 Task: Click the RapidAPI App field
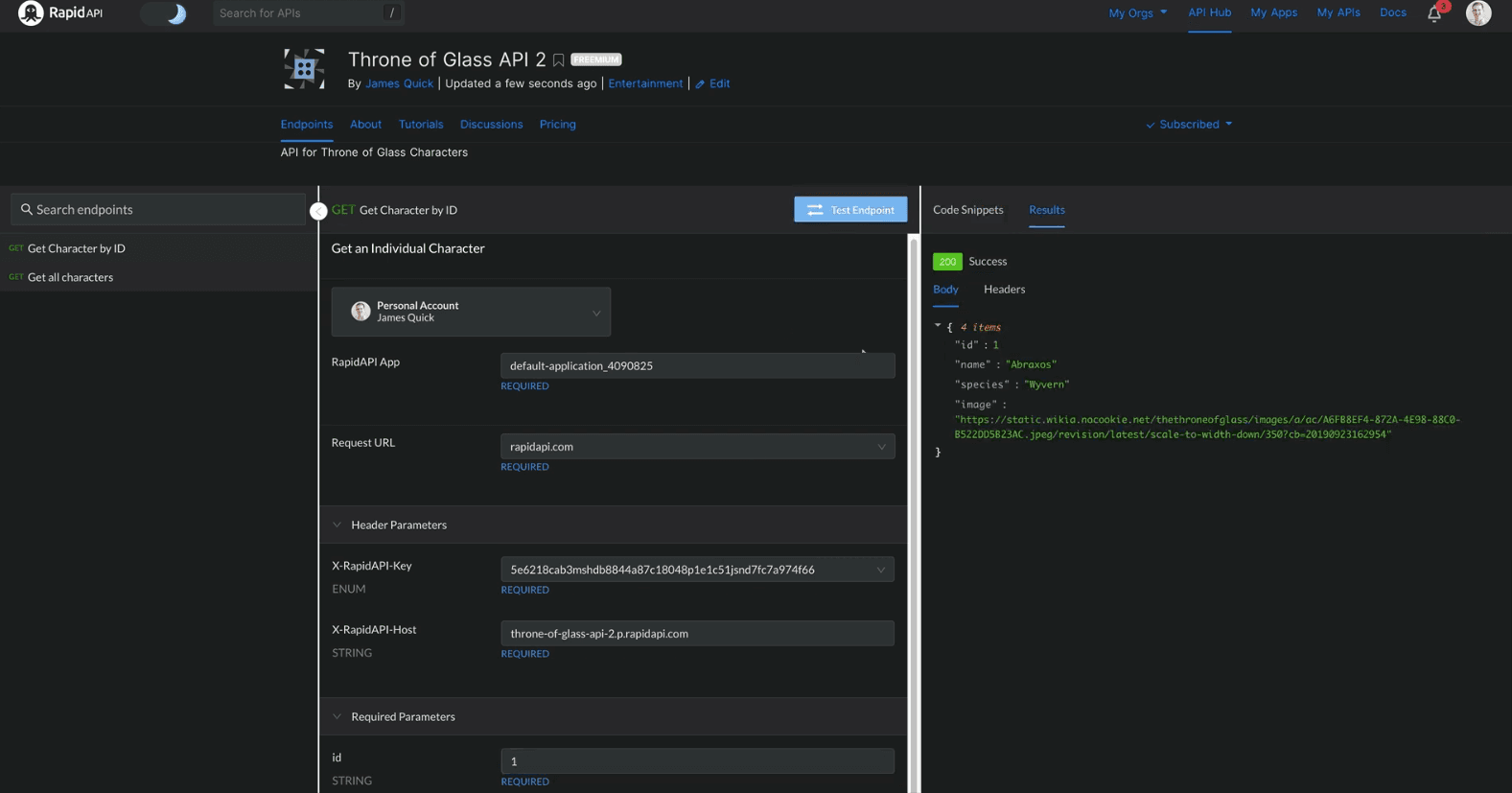[697, 365]
